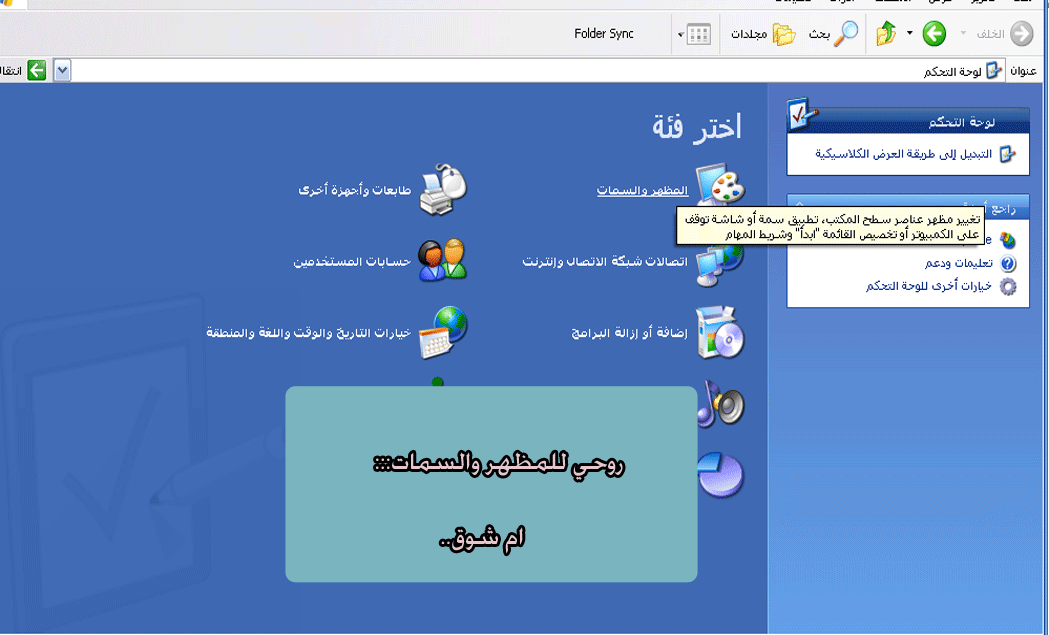Click the green Forward arrow button
1049x635 pixels.
point(934,34)
